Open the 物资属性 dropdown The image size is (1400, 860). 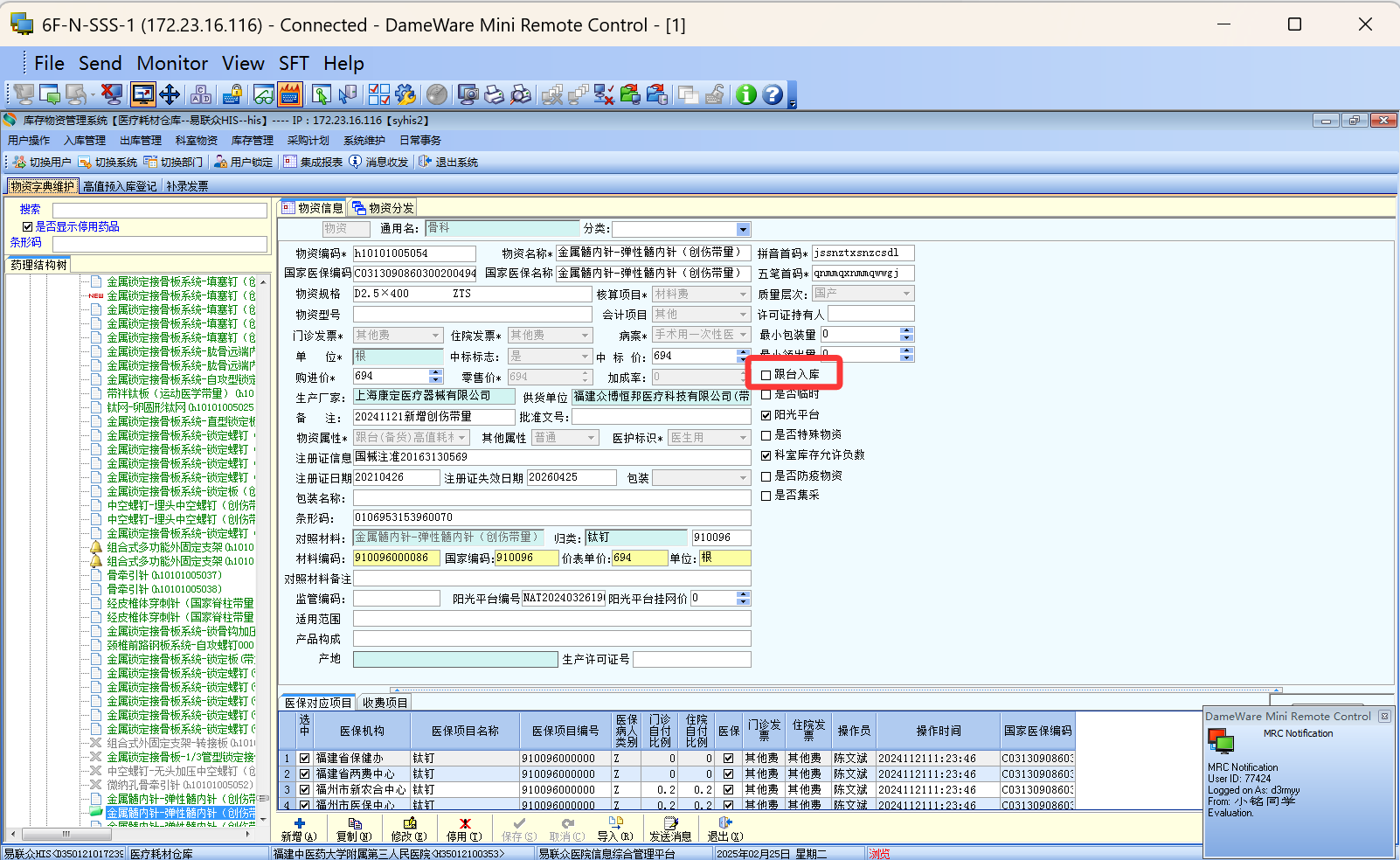[x=462, y=437]
